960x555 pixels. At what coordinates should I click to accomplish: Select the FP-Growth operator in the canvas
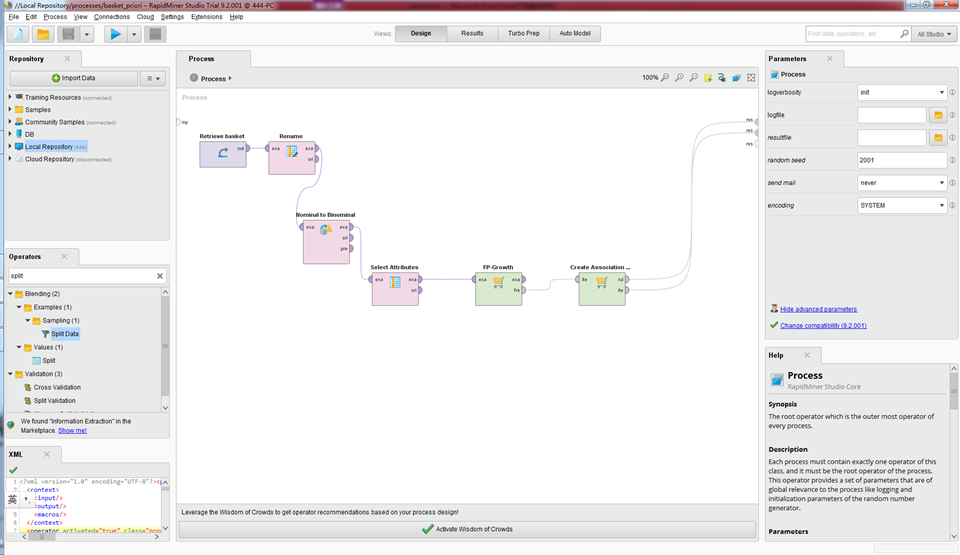(x=498, y=289)
